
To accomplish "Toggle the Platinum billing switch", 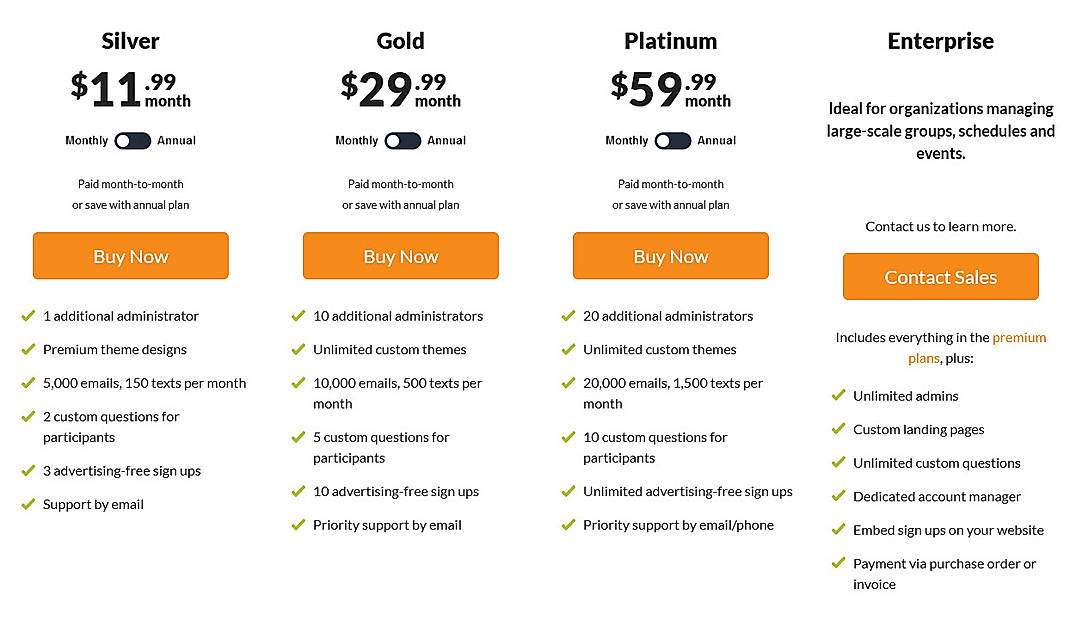I will point(671,141).
